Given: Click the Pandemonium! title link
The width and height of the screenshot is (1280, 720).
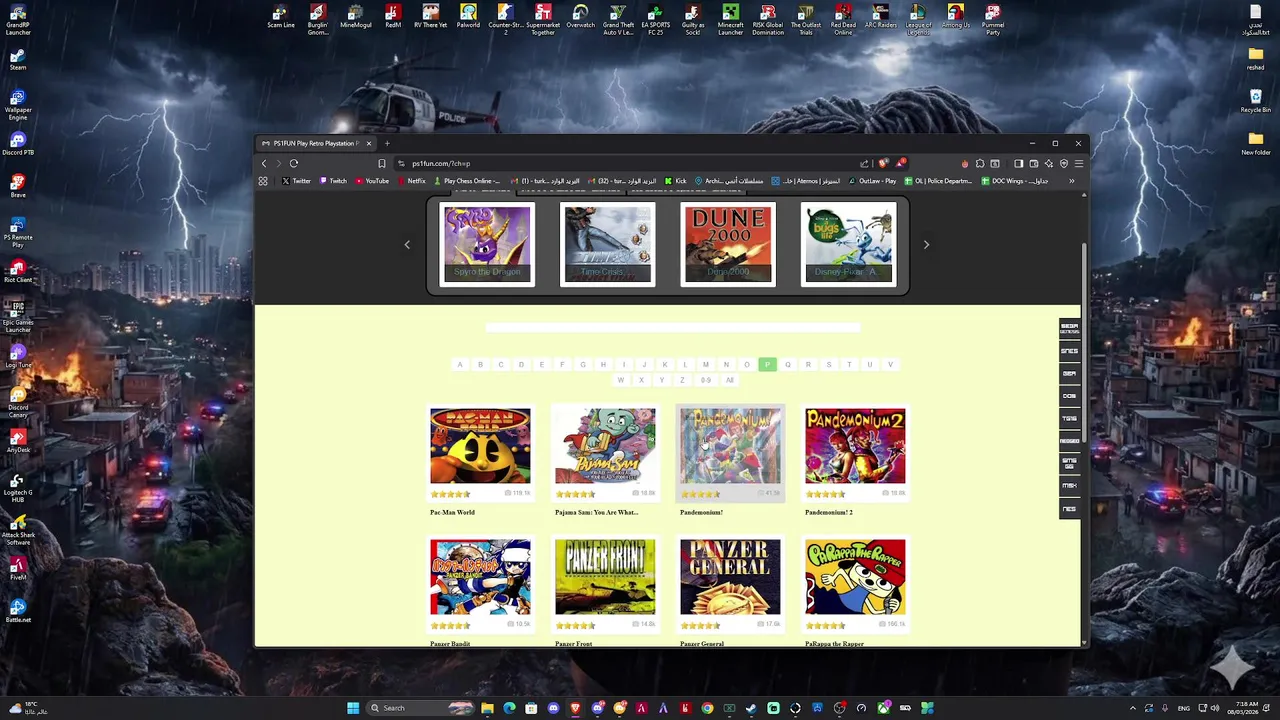Looking at the screenshot, I should click(x=701, y=512).
